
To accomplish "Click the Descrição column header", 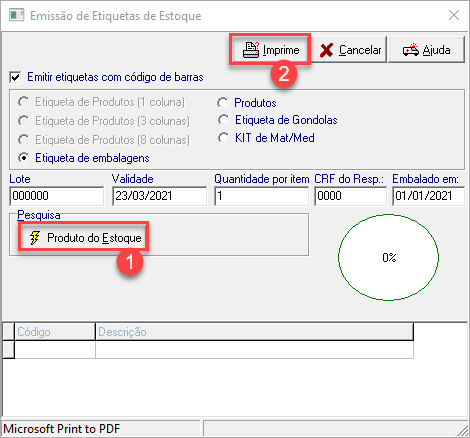I will pyautogui.click(x=255, y=332).
